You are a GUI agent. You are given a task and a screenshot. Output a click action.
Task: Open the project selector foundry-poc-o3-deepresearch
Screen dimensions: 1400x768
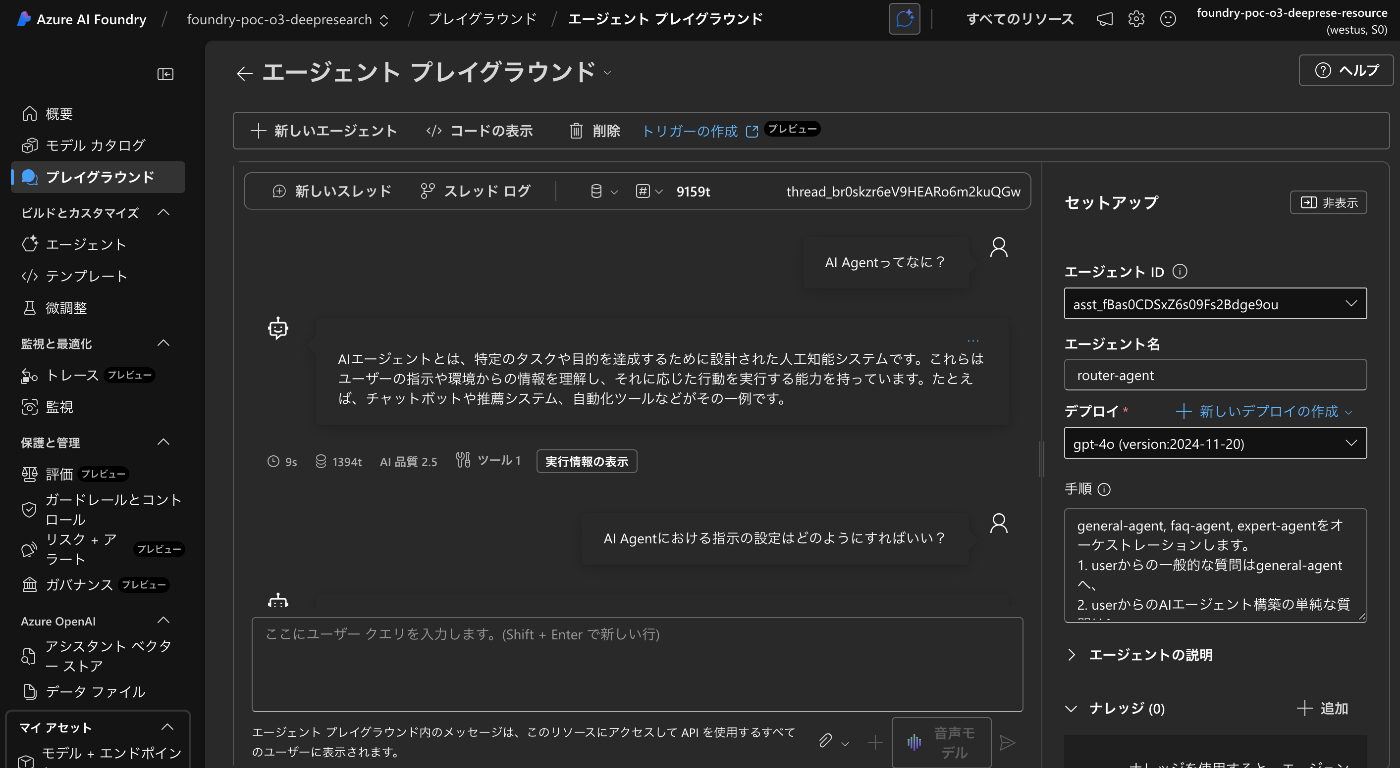288,19
